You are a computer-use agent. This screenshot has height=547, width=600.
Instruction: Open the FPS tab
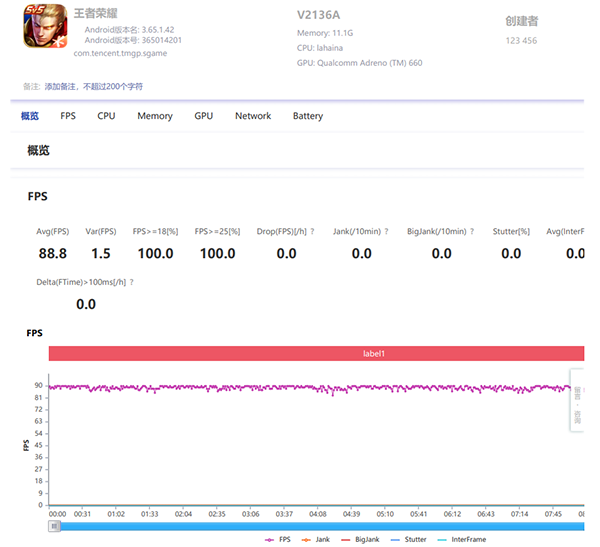tap(68, 116)
